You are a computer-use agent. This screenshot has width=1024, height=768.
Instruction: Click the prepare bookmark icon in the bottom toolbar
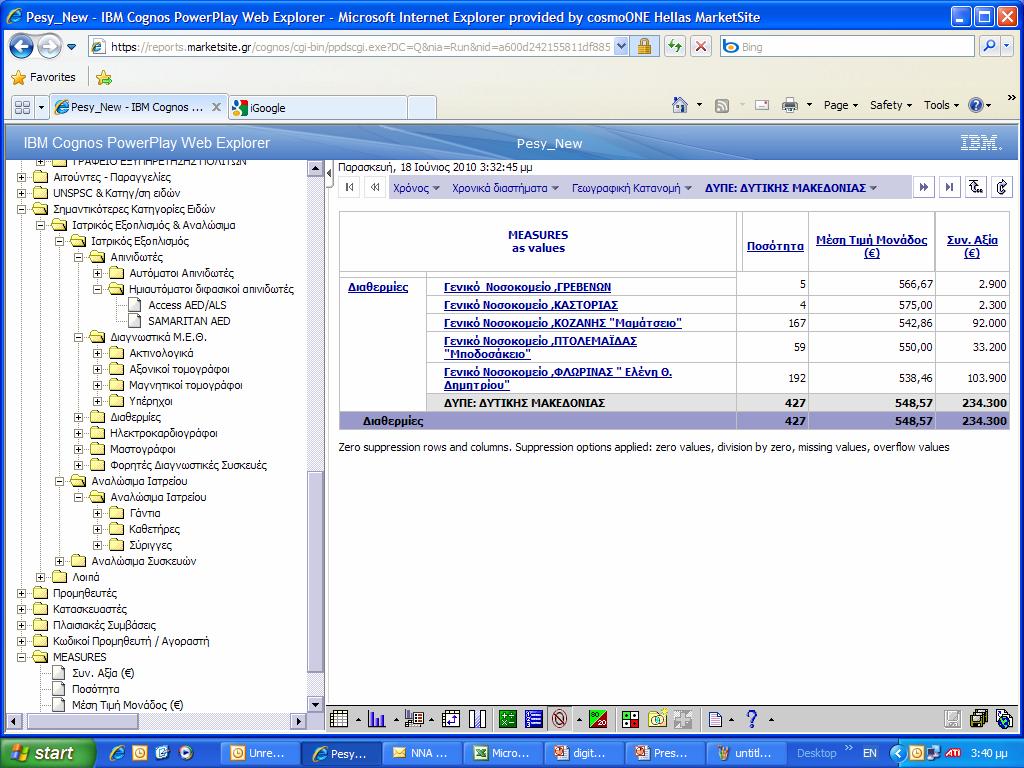(x=1004, y=719)
